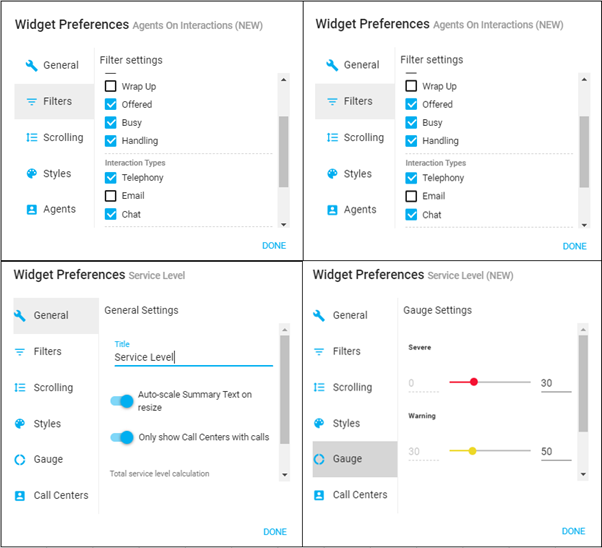Click Filters icon in General Settings dialog

pos(20,352)
